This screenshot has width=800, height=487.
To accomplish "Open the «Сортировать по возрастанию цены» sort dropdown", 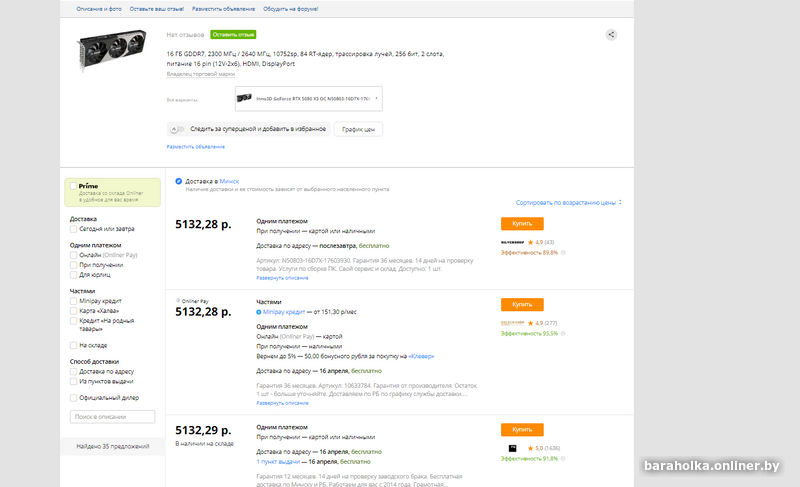I will [x=569, y=202].
